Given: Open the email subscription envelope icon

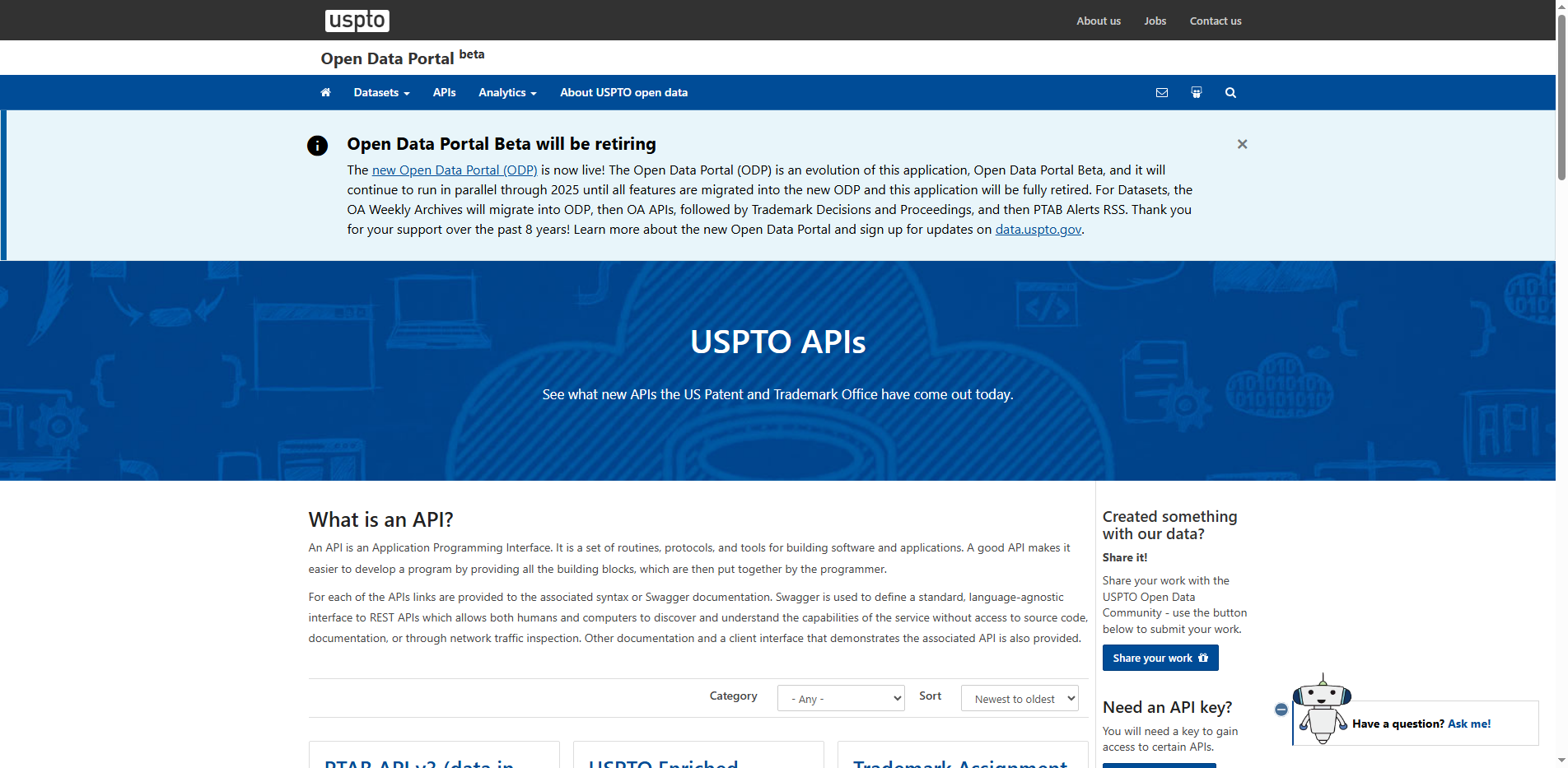Looking at the screenshot, I should [1162, 92].
